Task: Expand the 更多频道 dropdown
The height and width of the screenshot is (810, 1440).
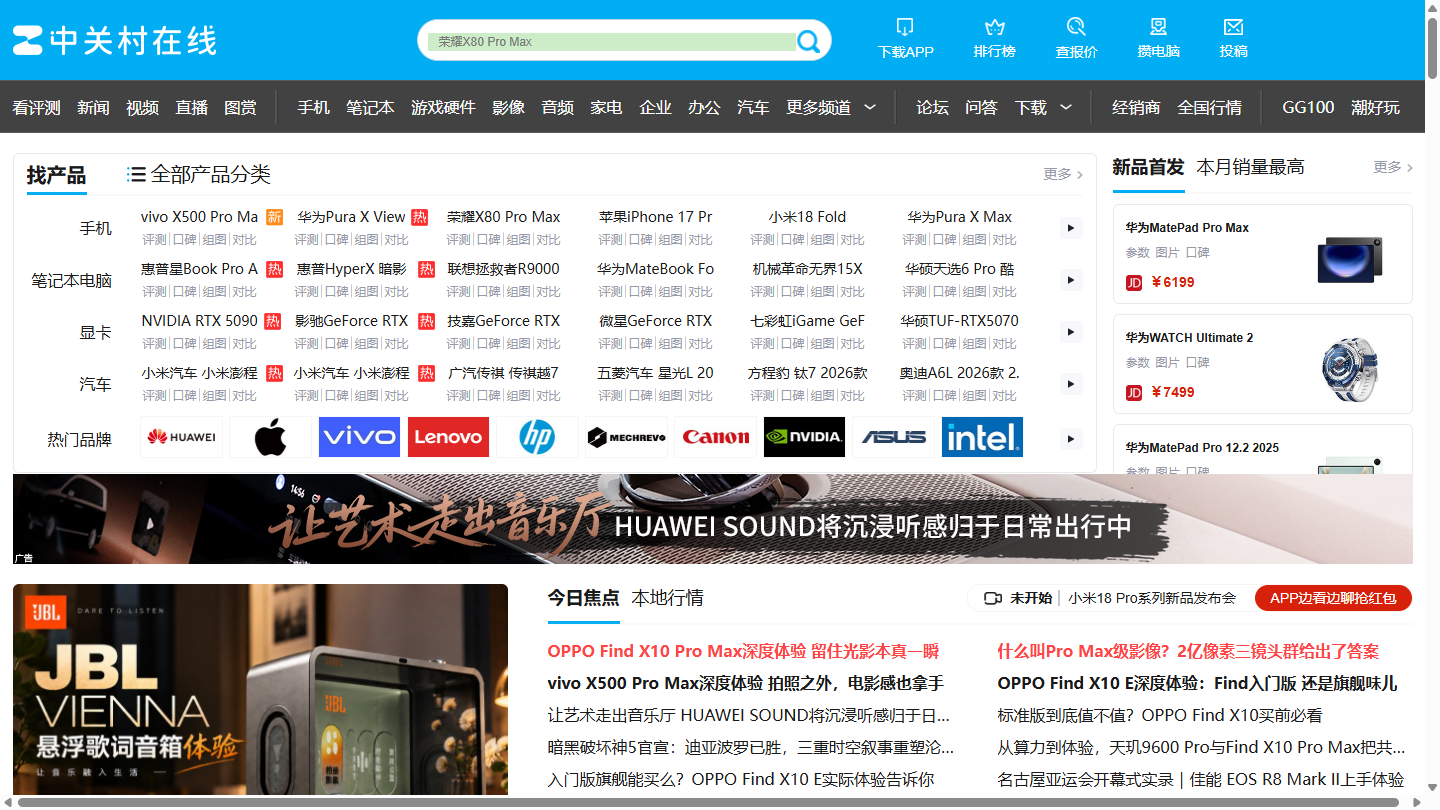Action: (870, 107)
